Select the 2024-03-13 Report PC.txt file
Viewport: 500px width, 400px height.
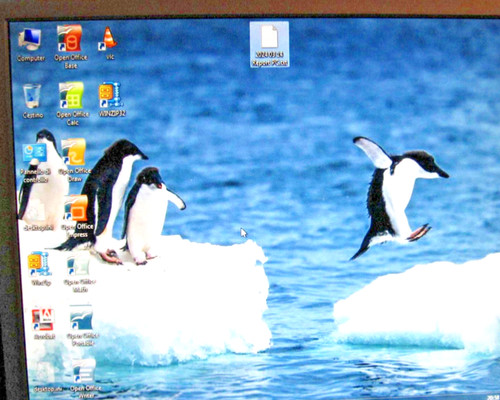(x=269, y=44)
